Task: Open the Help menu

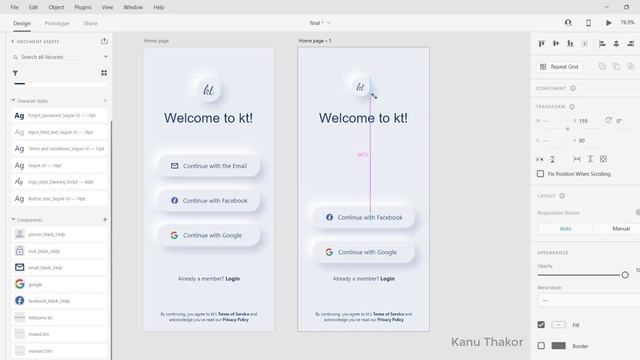Action: pos(159,7)
